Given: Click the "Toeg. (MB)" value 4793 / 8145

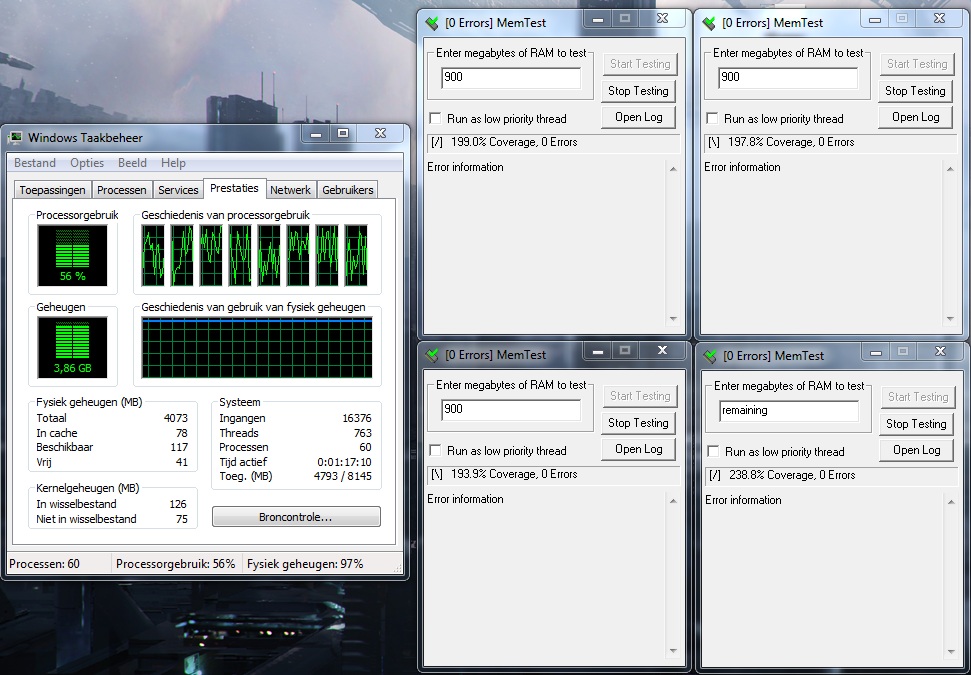Looking at the screenshot, I should (x=342, y=476).
